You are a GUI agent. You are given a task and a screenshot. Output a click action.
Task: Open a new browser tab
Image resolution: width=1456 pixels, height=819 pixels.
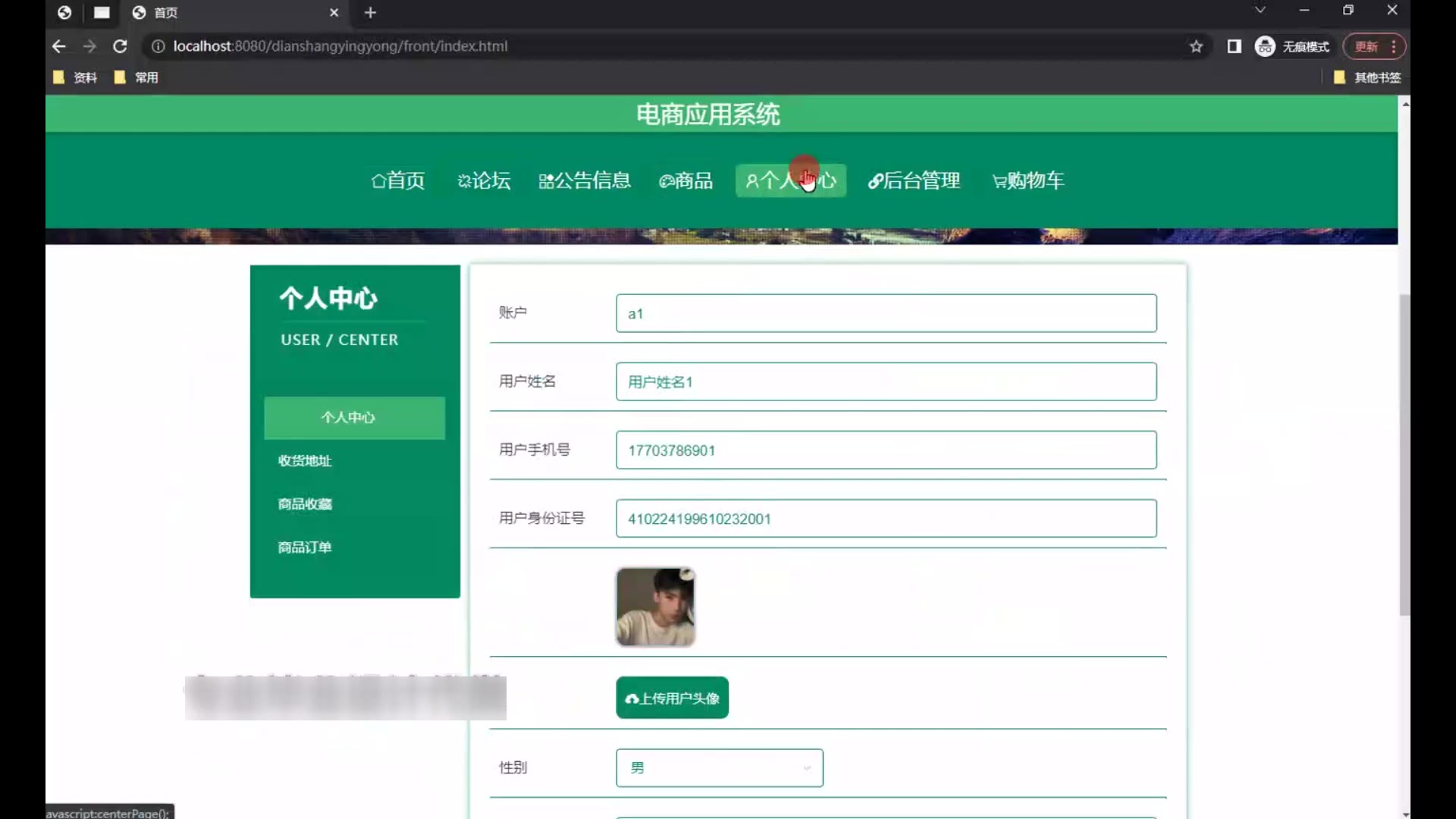click(370, 12)
